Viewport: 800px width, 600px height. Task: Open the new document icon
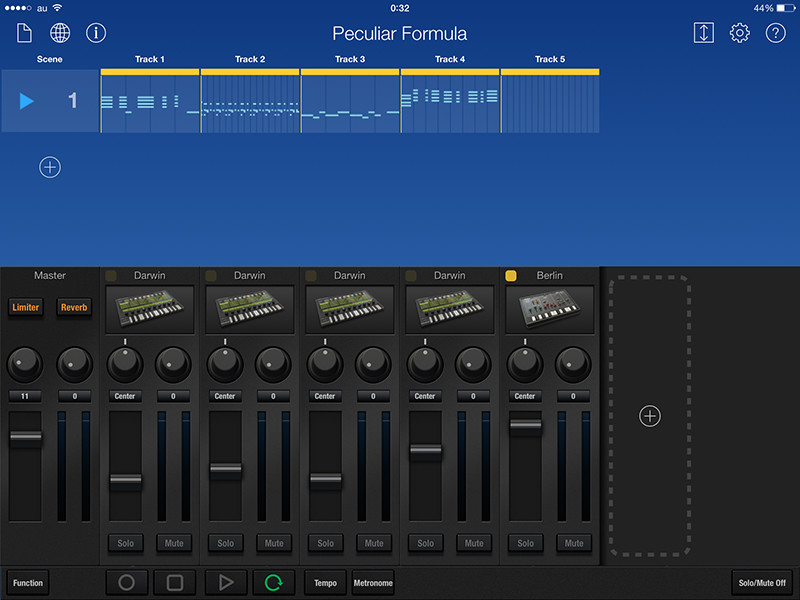[24, 33]
